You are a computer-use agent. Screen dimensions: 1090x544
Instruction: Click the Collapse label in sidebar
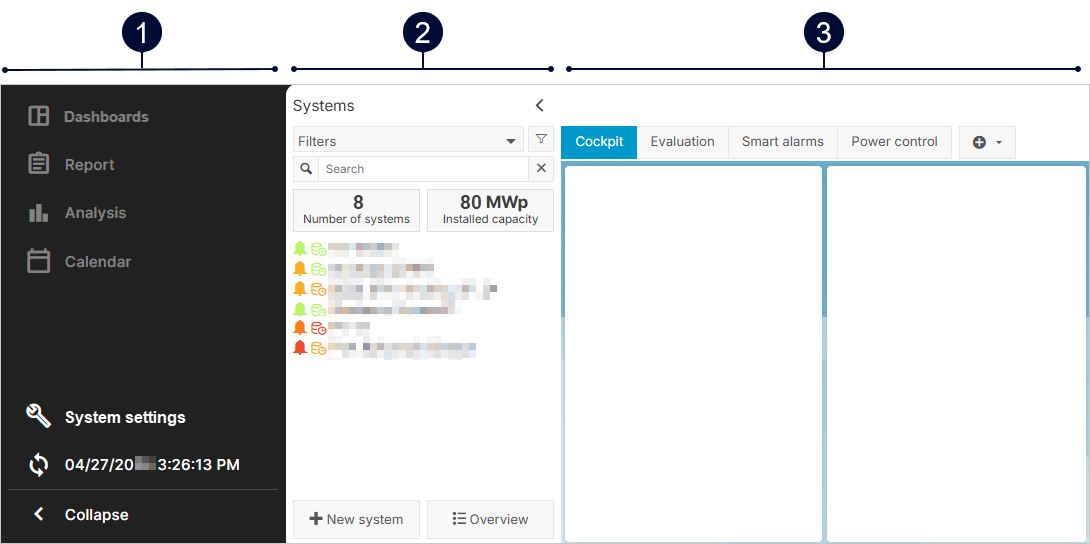tap(97, 515)
